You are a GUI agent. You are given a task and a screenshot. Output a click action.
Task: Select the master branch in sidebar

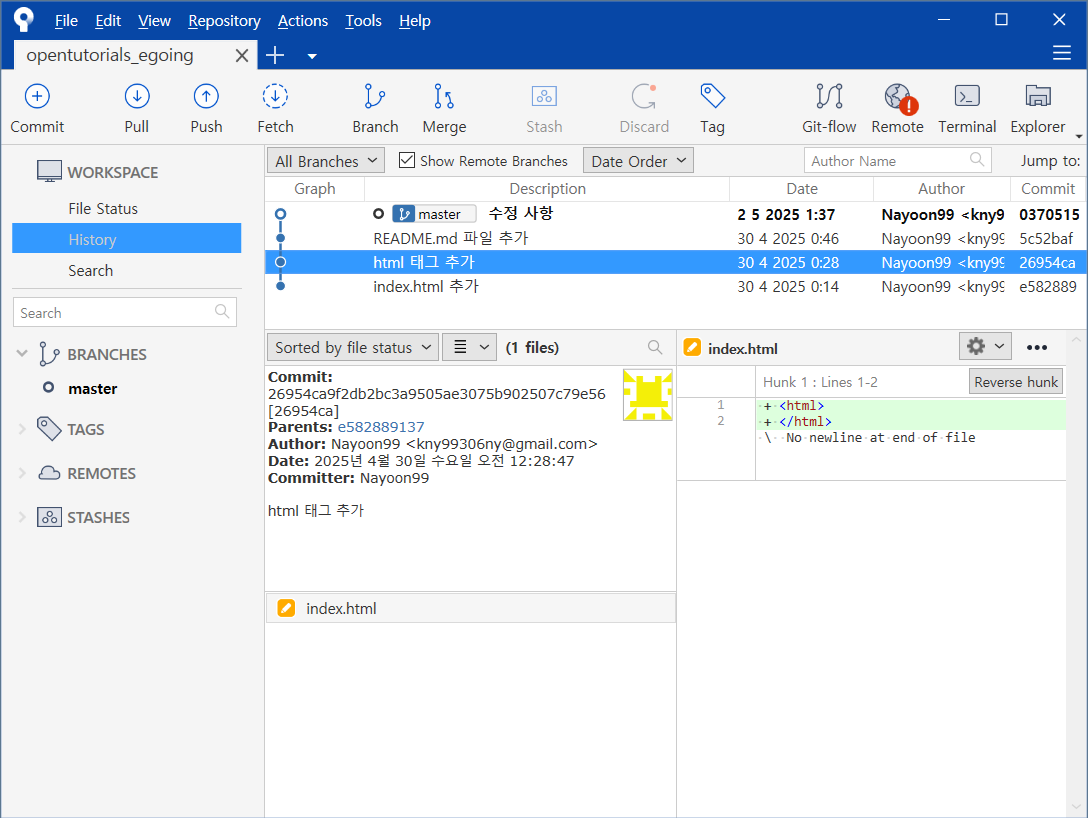coord(92,388)
